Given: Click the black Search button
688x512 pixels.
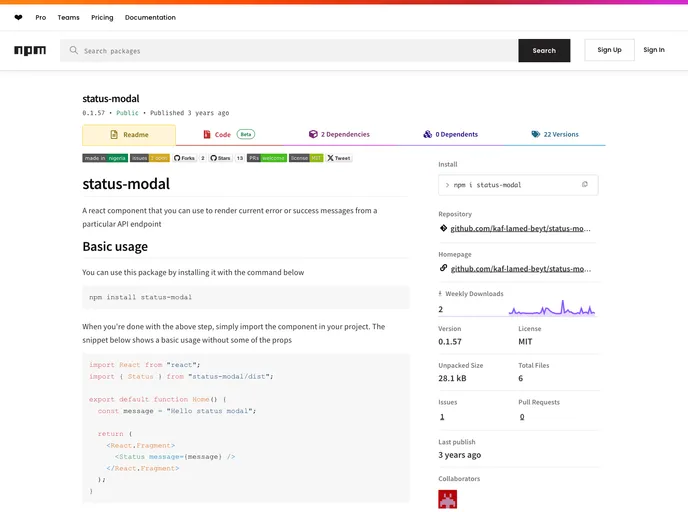Looking at the screenshot, I should point(544,50).
